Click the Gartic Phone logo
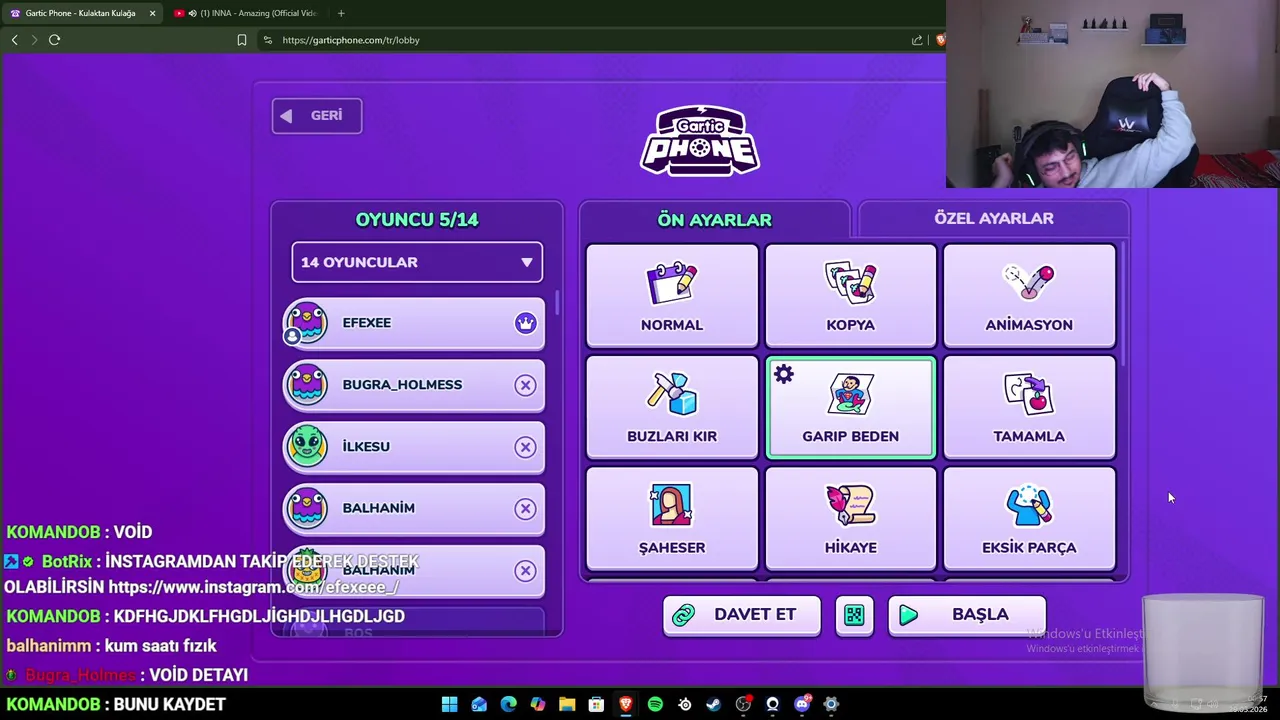1280x720 pixels. pos(700,141)
